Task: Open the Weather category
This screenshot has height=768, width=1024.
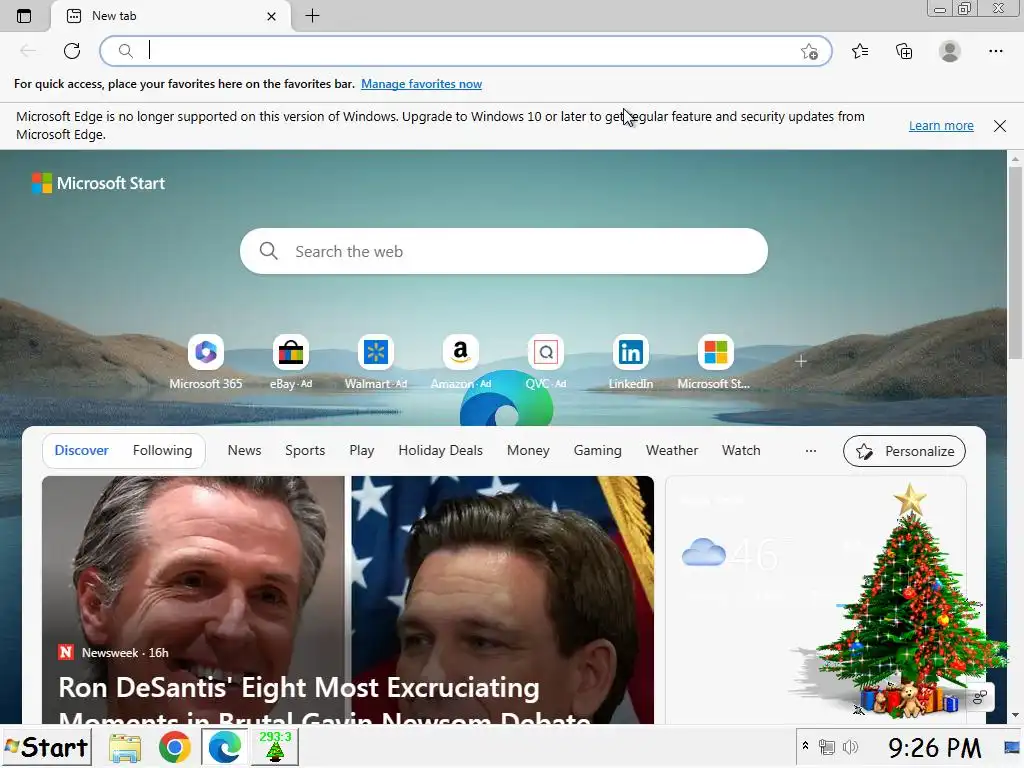Action: [672, 451]
